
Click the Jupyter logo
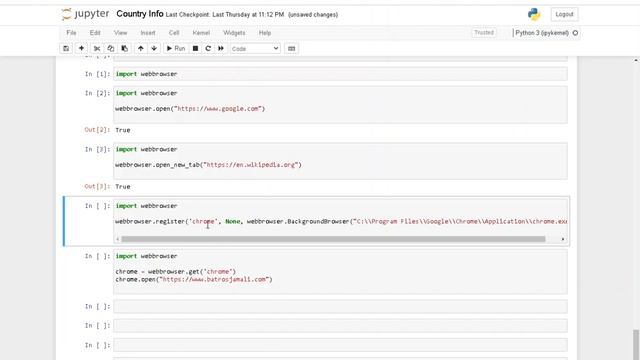(85, 14)
